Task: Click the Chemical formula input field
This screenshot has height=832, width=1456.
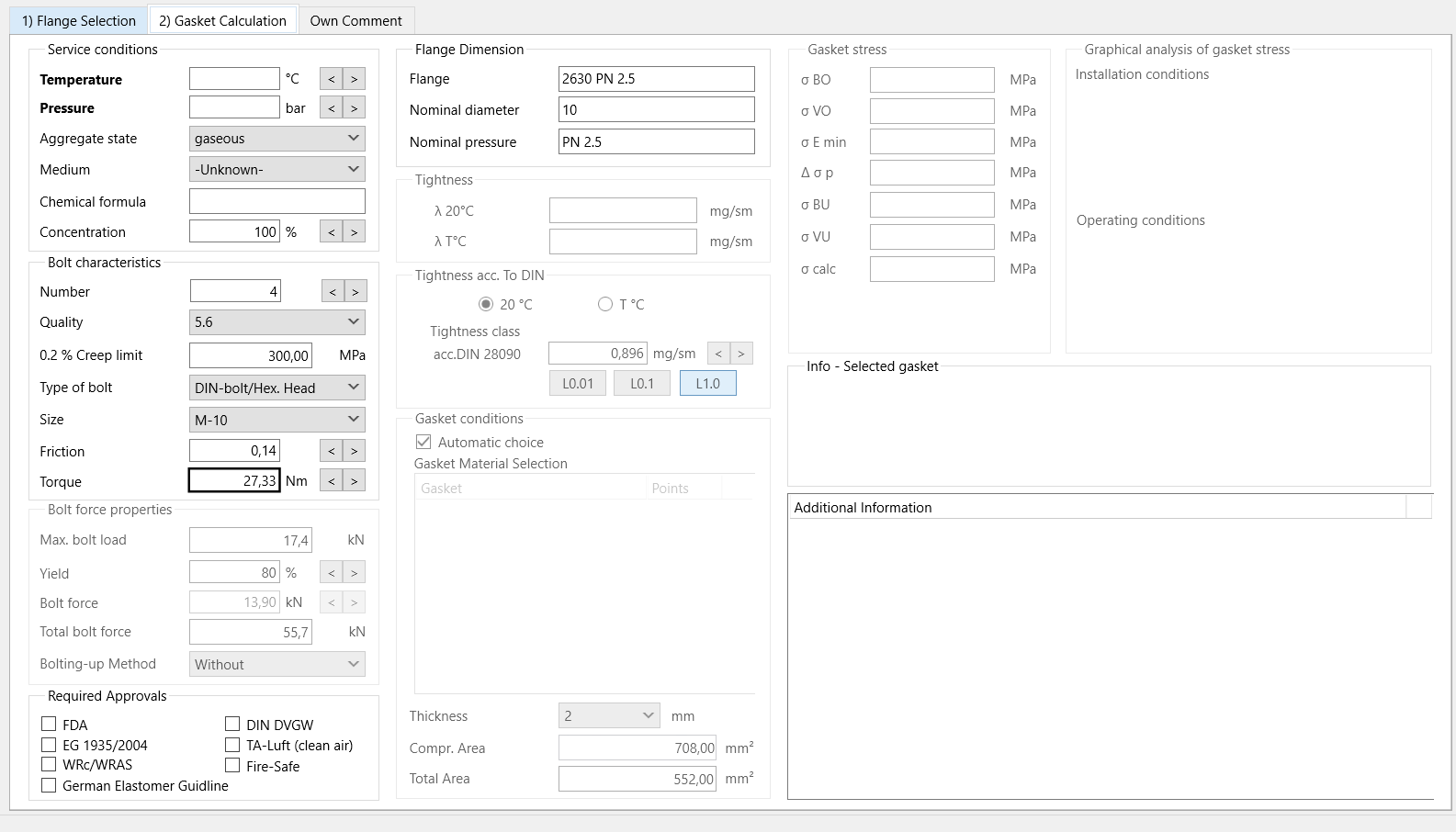Action: point(277,201)
